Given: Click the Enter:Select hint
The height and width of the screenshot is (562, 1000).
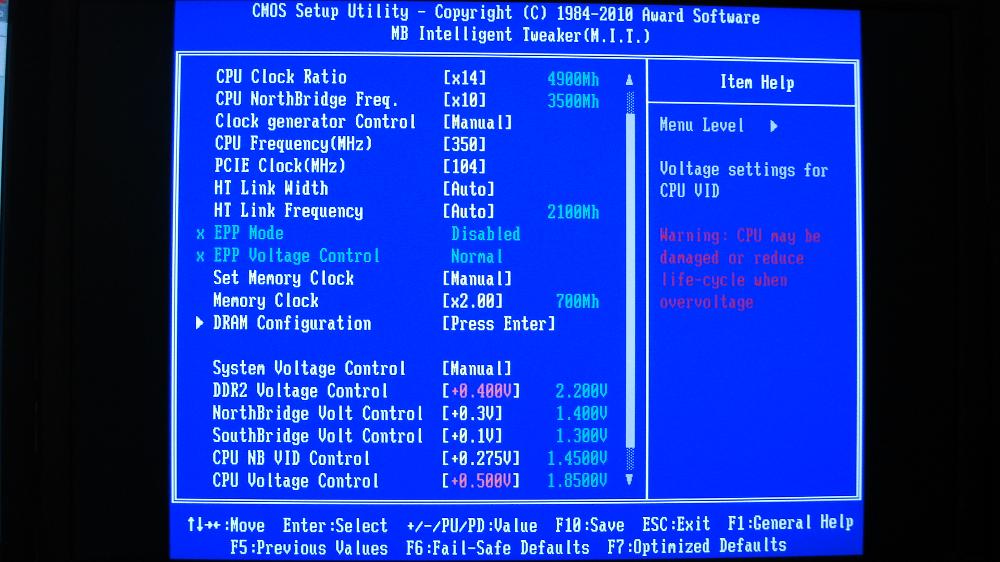Looking at the screenshot, I should [335, 526].
